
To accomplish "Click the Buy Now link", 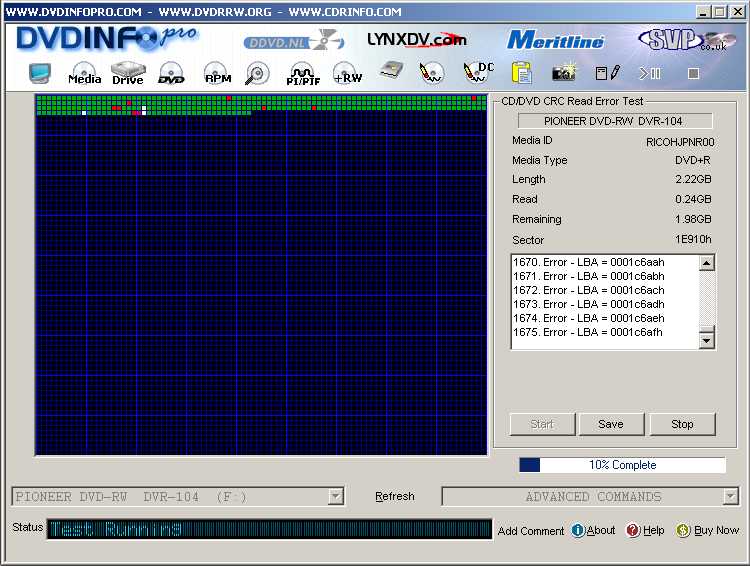I will click(x=707, y=531).
